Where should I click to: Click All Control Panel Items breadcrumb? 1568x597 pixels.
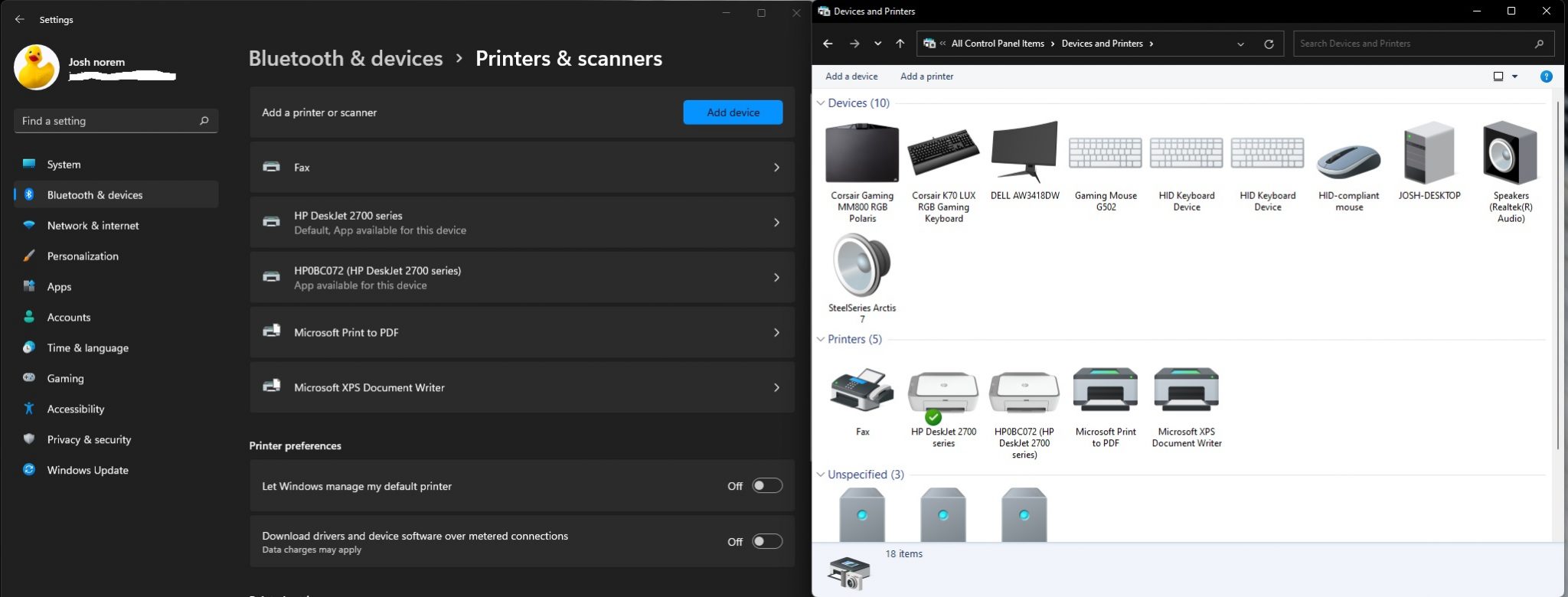click(998, 44)
